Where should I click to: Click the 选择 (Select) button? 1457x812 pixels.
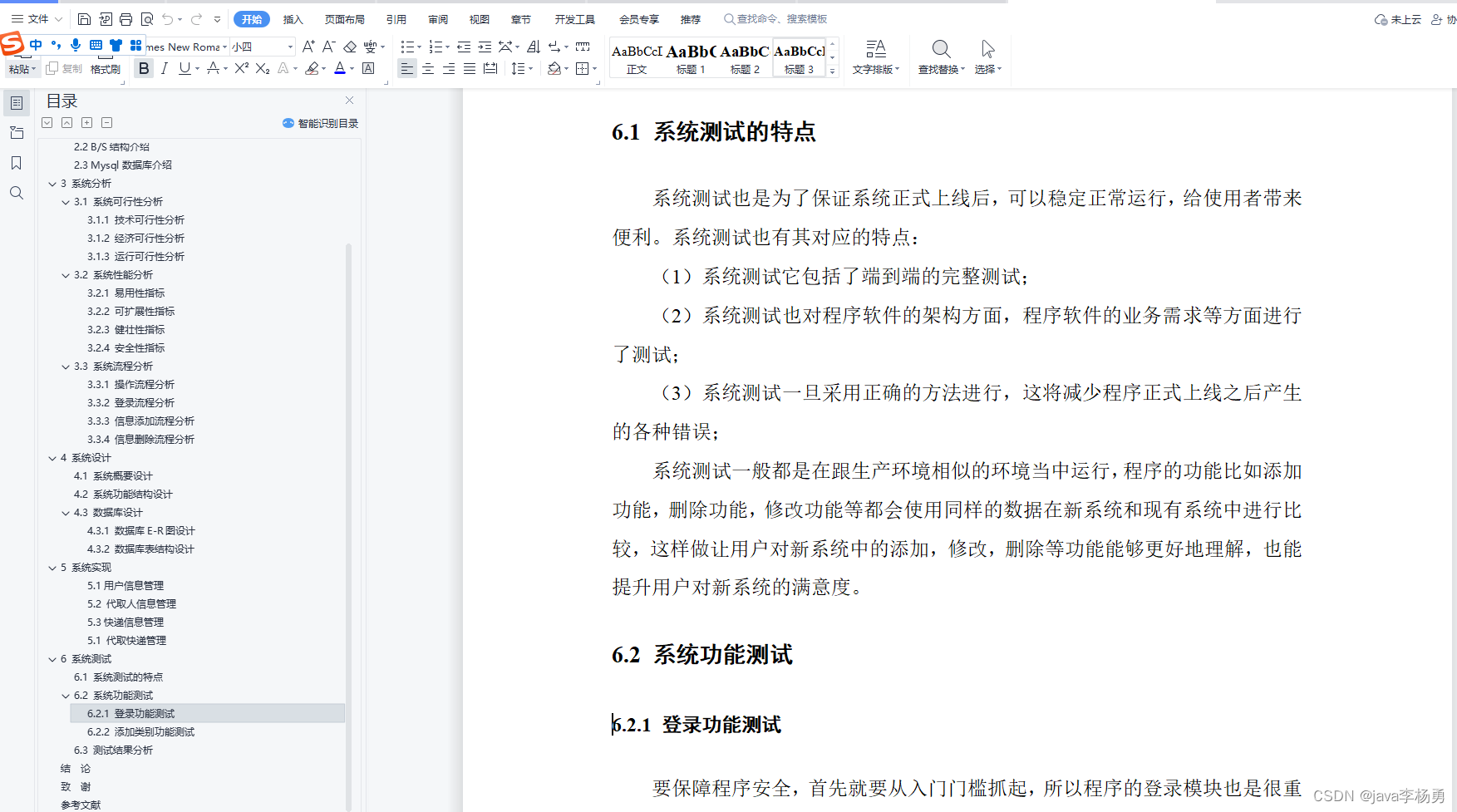pos(987,57)
